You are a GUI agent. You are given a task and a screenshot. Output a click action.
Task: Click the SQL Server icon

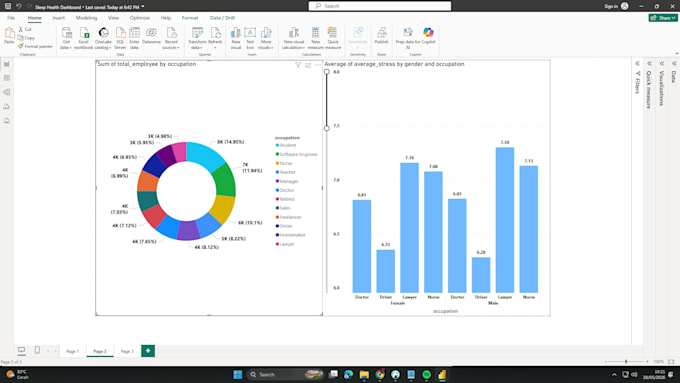(120, 39)
